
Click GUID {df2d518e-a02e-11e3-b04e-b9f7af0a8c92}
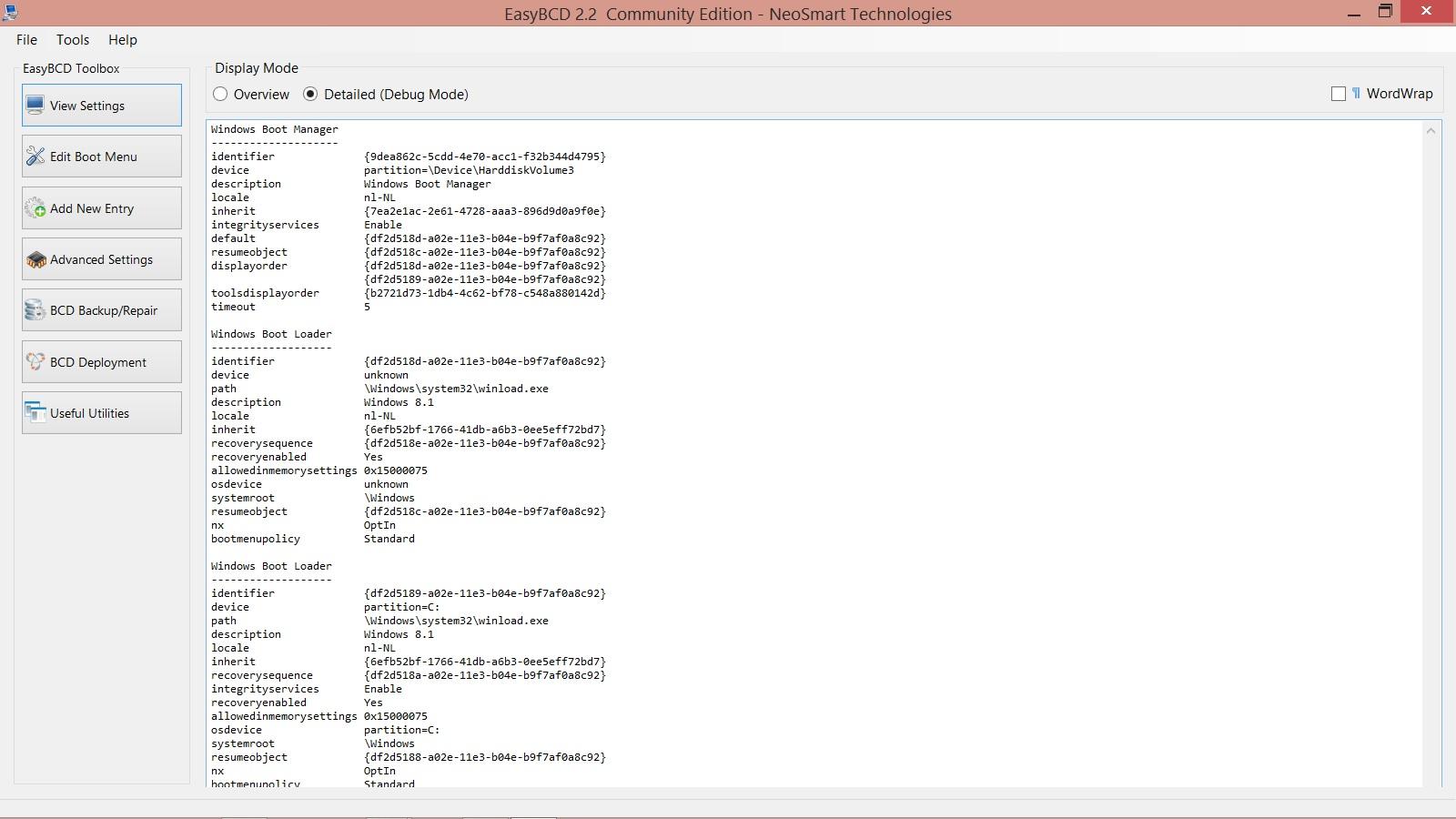485,443
